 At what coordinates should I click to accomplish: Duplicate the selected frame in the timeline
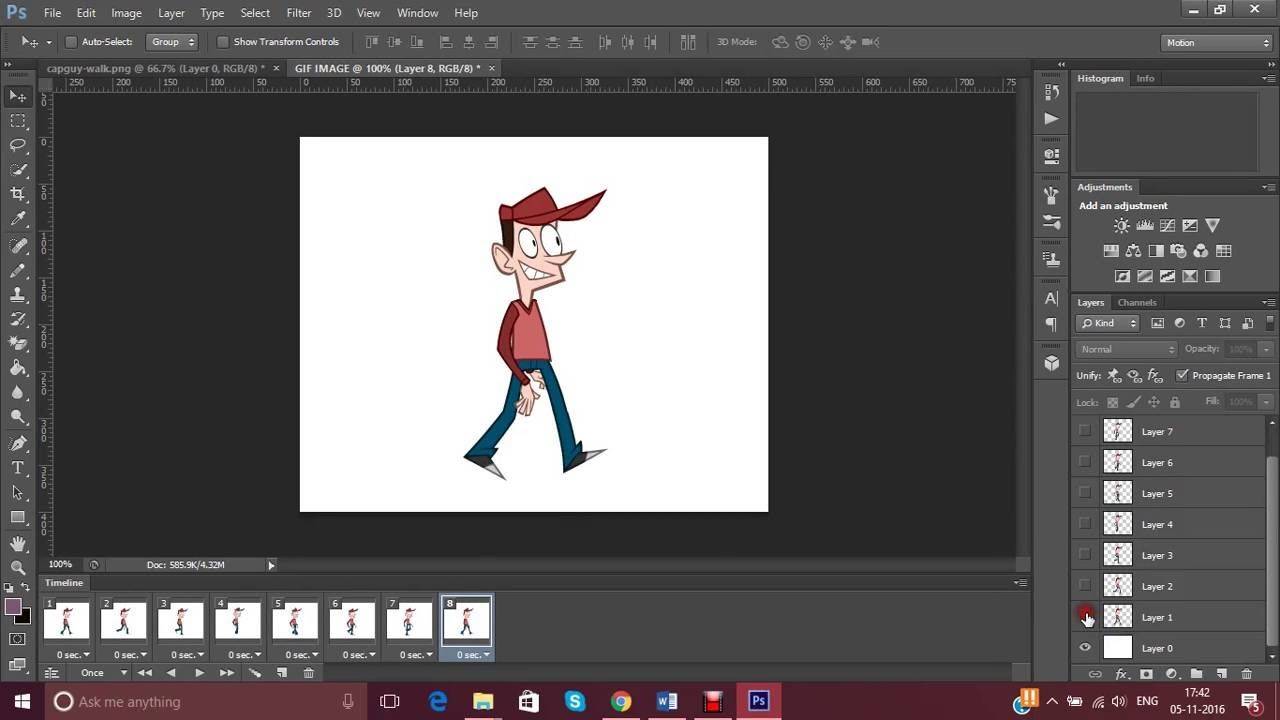[282, 673]
